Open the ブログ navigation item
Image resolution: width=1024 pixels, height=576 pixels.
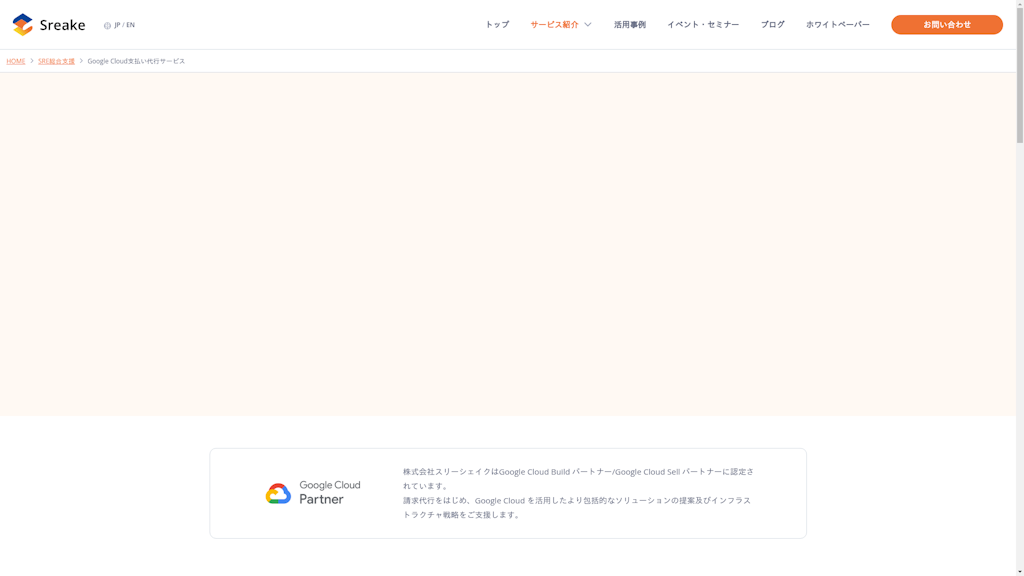click(x=771, y=24)
